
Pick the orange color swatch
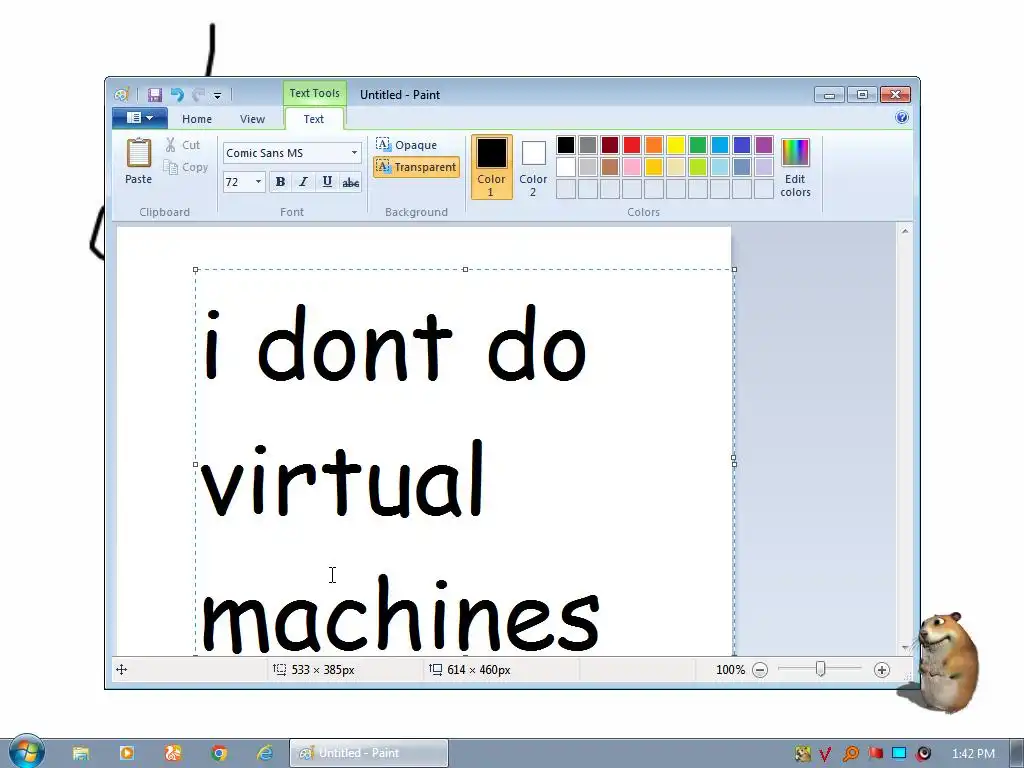[654, 144]
